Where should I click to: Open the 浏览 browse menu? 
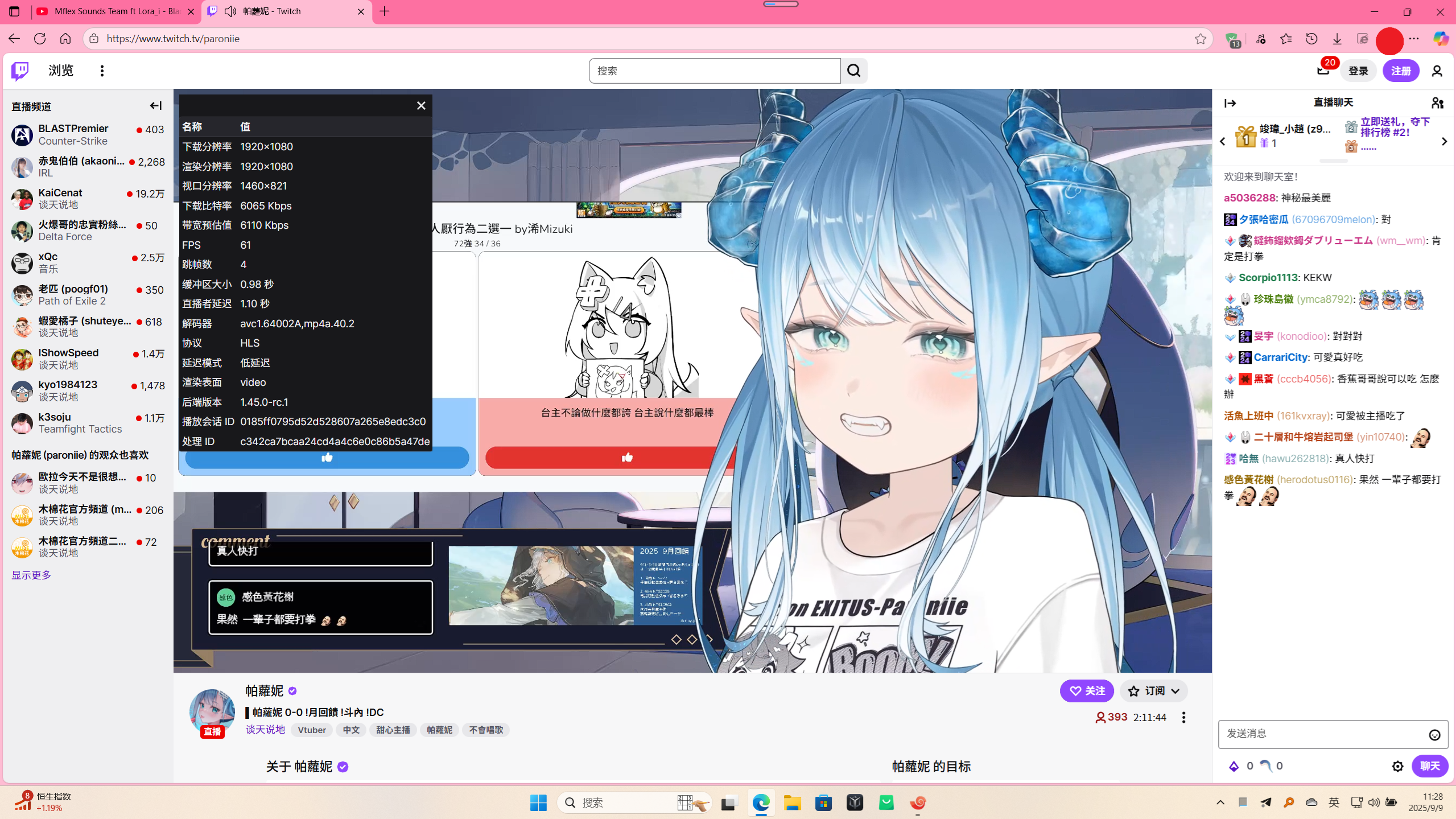(61, 71)
